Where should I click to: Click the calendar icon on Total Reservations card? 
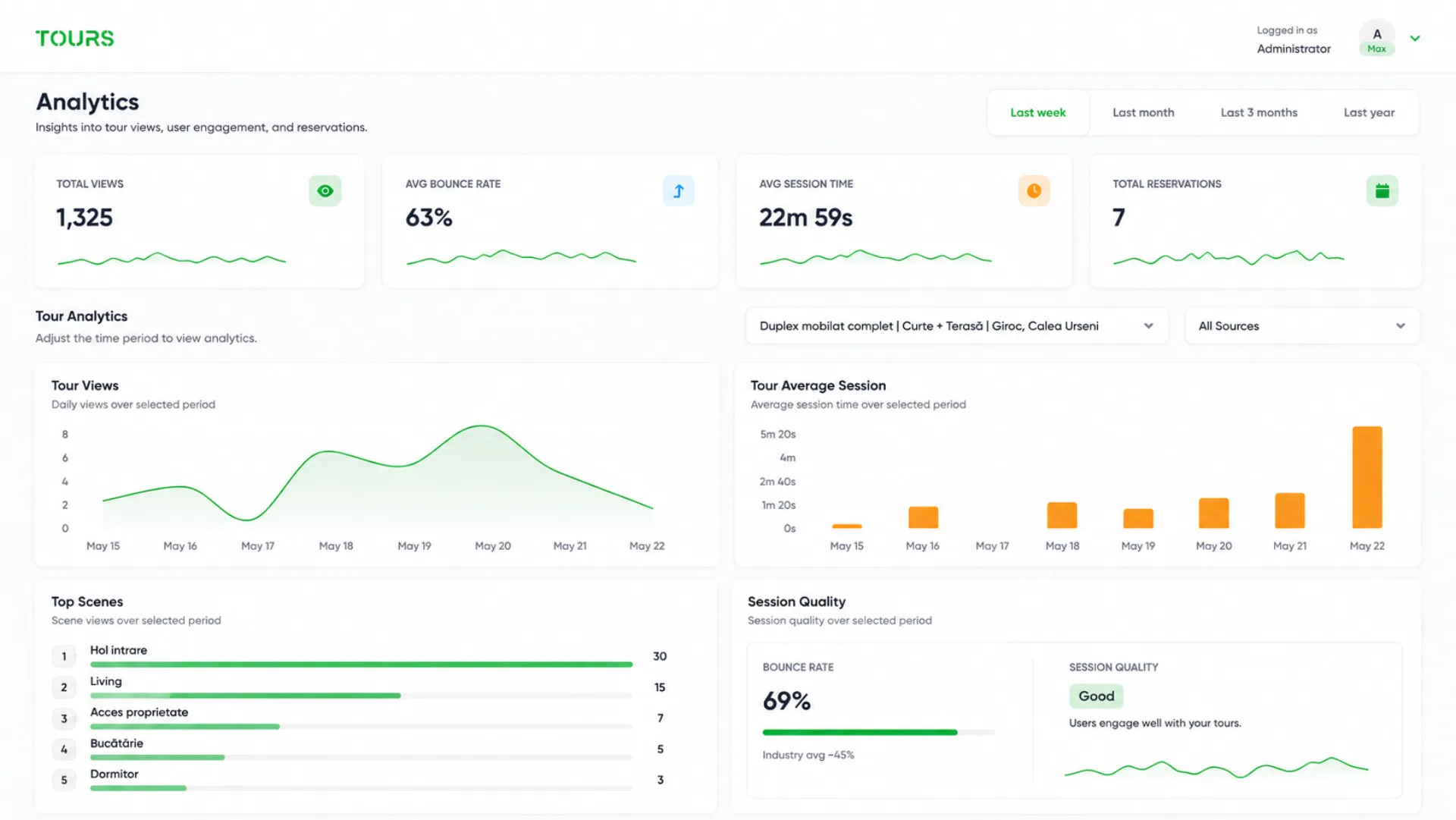1382,191
